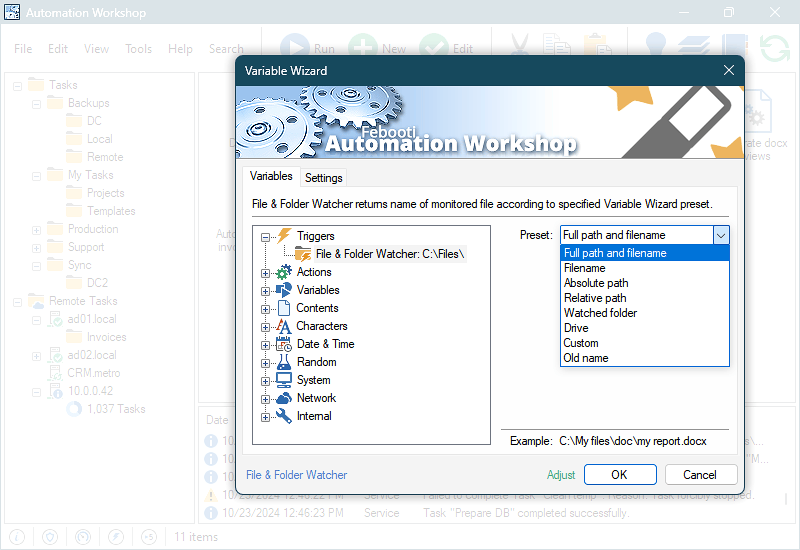800x550 pixels.
Task: Click the Refresh arrows icon in main toolbar
Action: click(774, 48)
